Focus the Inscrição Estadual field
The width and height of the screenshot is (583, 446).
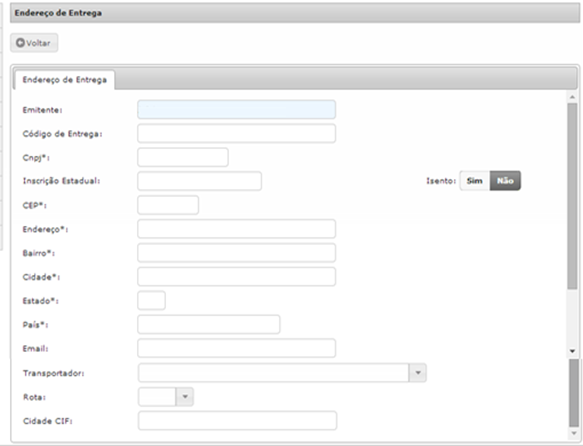click(200, 181)
